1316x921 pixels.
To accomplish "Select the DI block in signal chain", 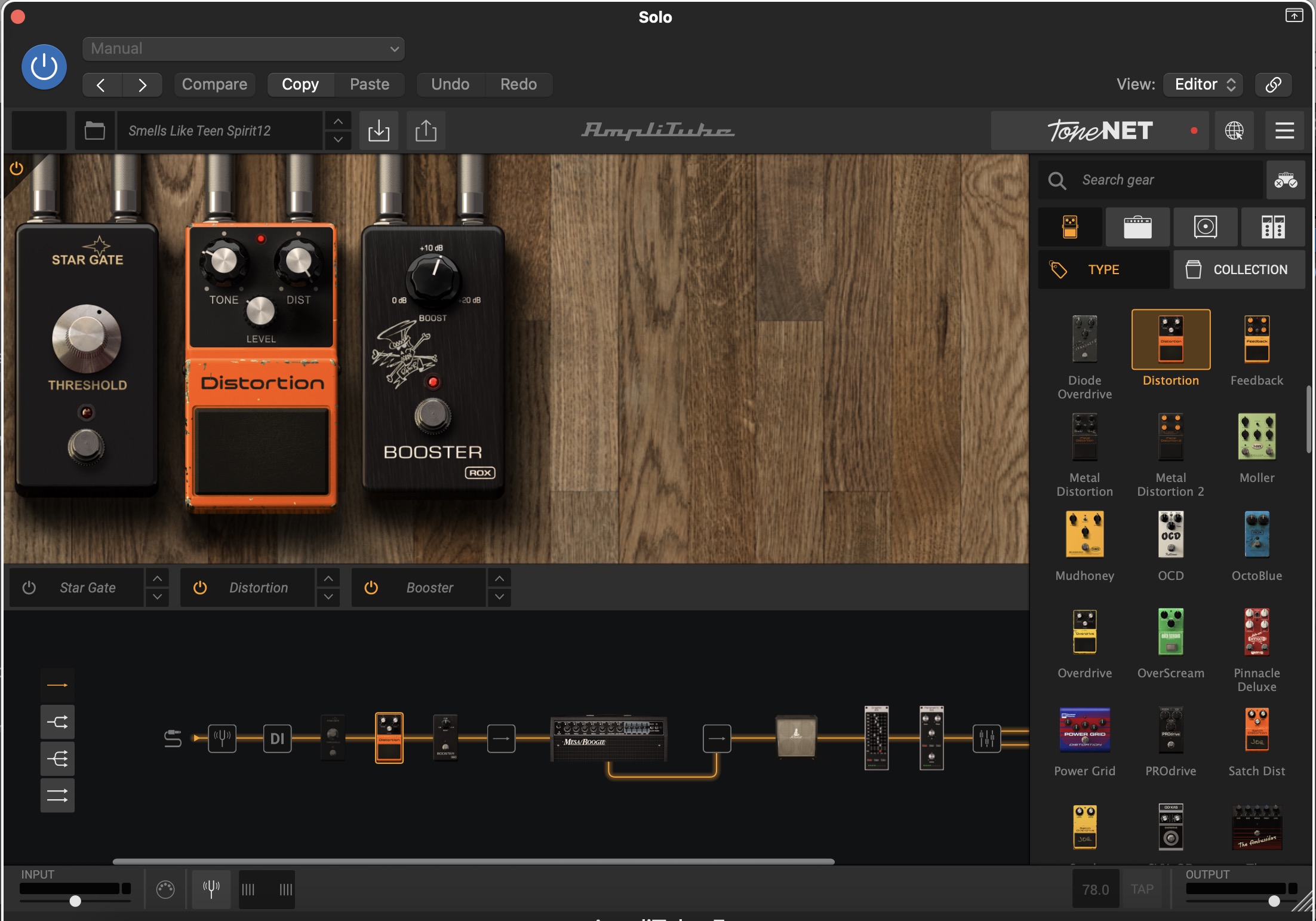I will click(x=277, y=738).
